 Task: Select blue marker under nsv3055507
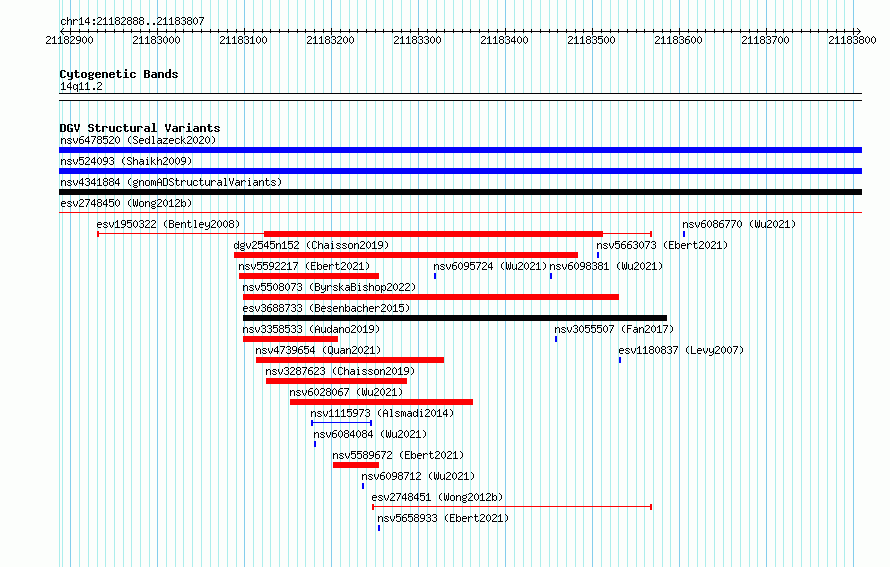tap(556, 339)
